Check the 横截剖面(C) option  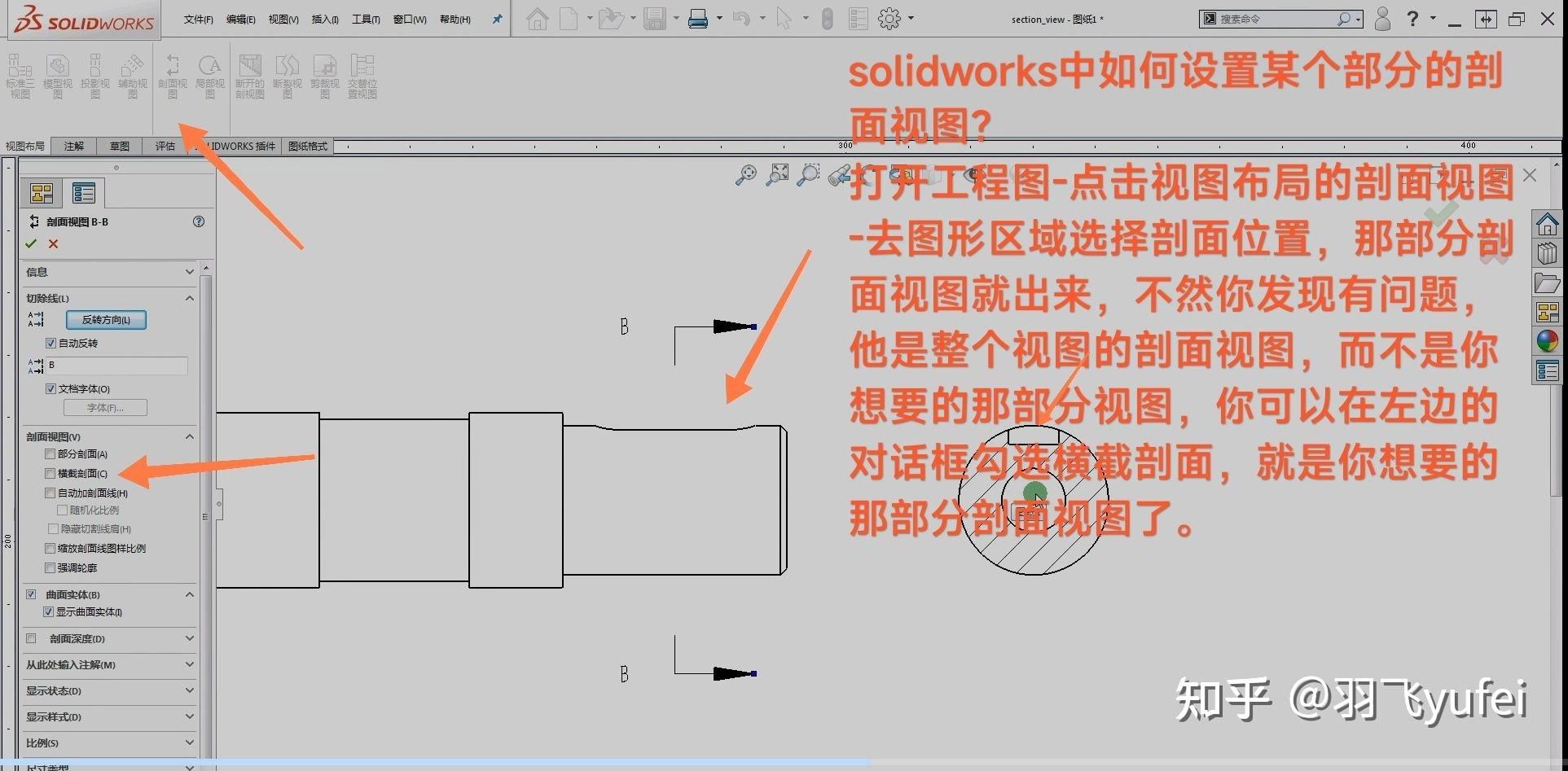pyautogui.click(x=51, y=474)
